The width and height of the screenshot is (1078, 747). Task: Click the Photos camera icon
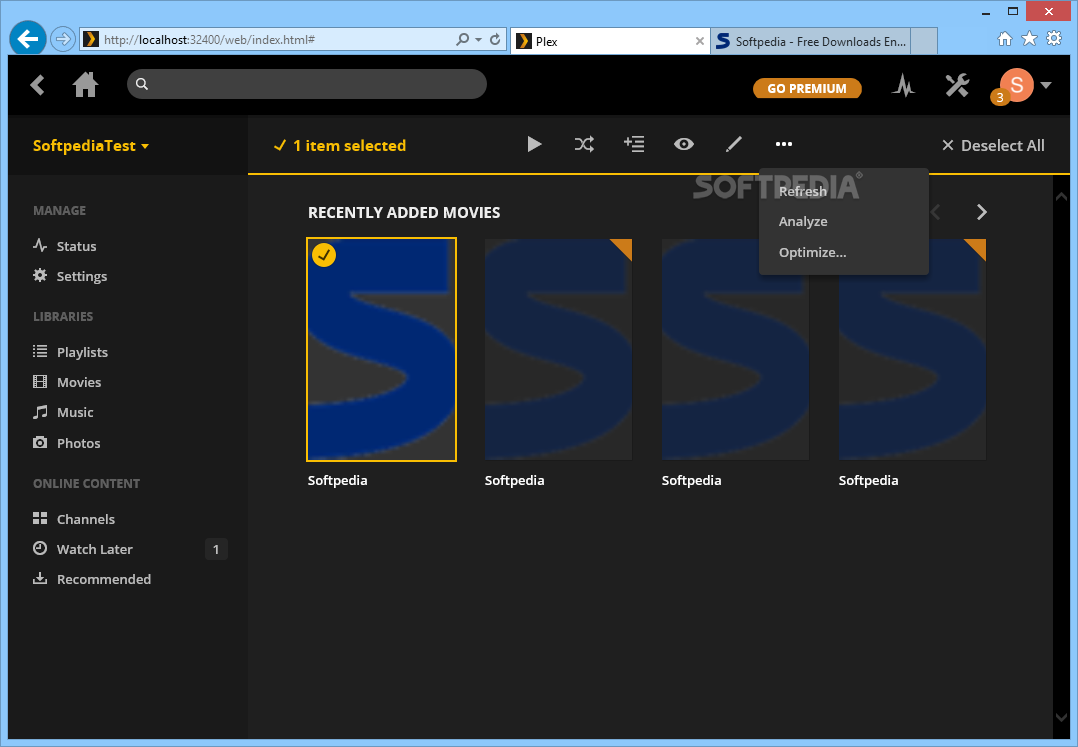click(40, 442)
